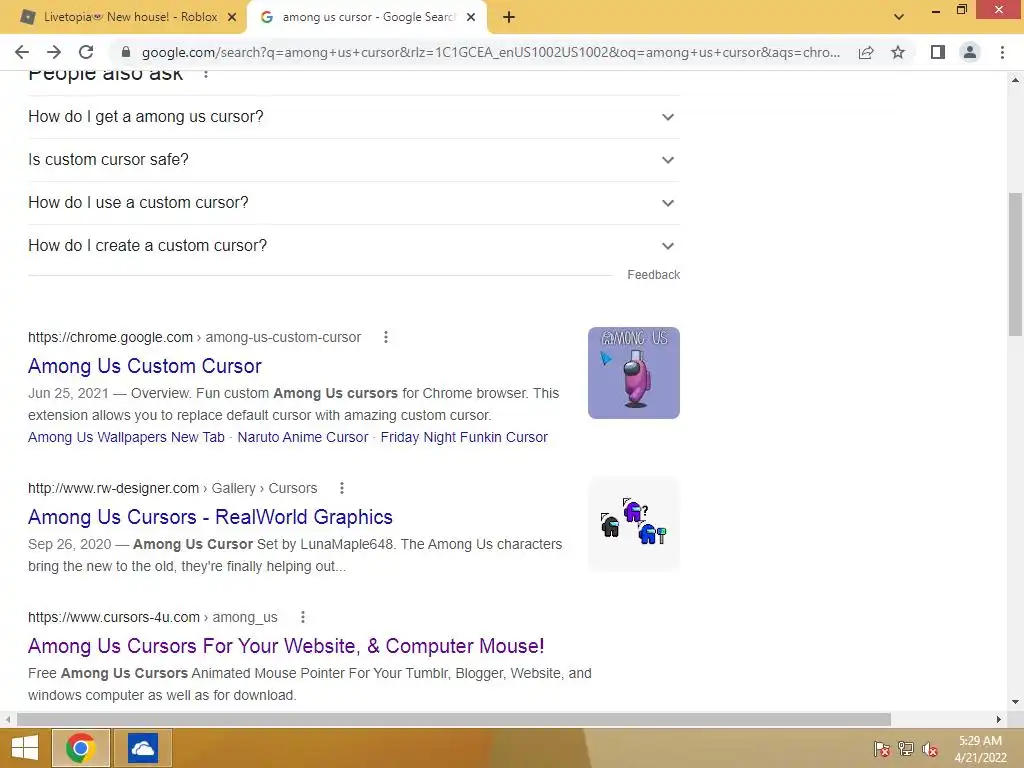
Task: Click the purple Among Us crewmate thumbnail
Action: pos(633,373)
